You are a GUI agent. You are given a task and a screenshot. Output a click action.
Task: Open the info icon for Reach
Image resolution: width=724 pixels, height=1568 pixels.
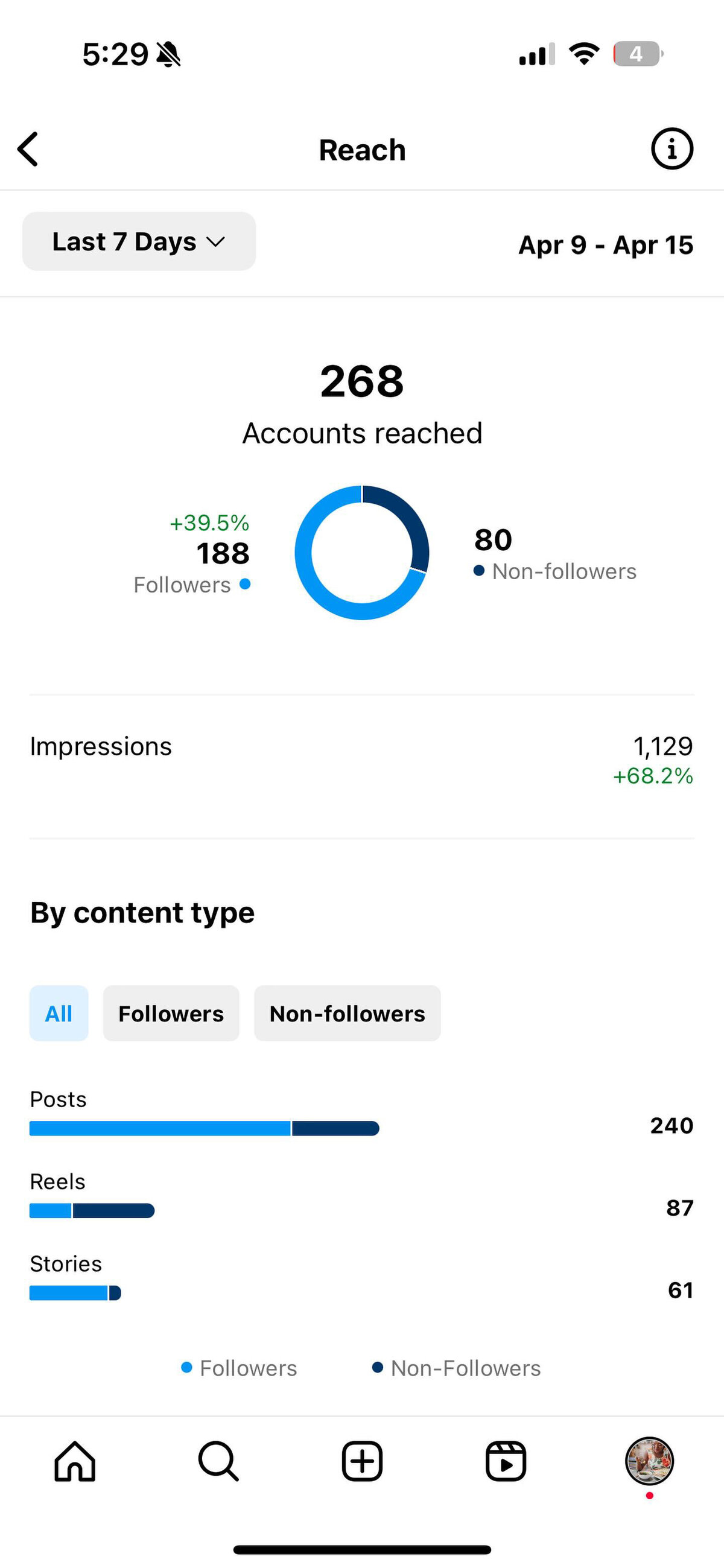[x=672, y=148]
